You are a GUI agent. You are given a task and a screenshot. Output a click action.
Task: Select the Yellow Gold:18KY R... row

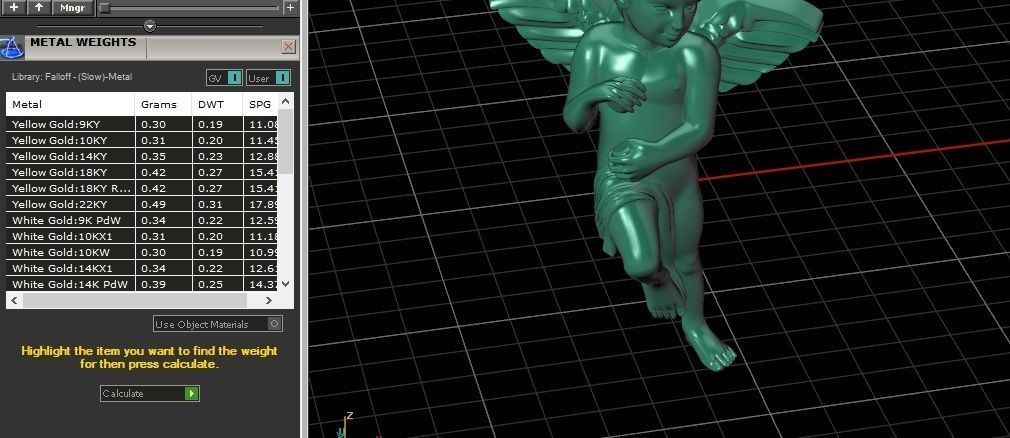(142, 189)
